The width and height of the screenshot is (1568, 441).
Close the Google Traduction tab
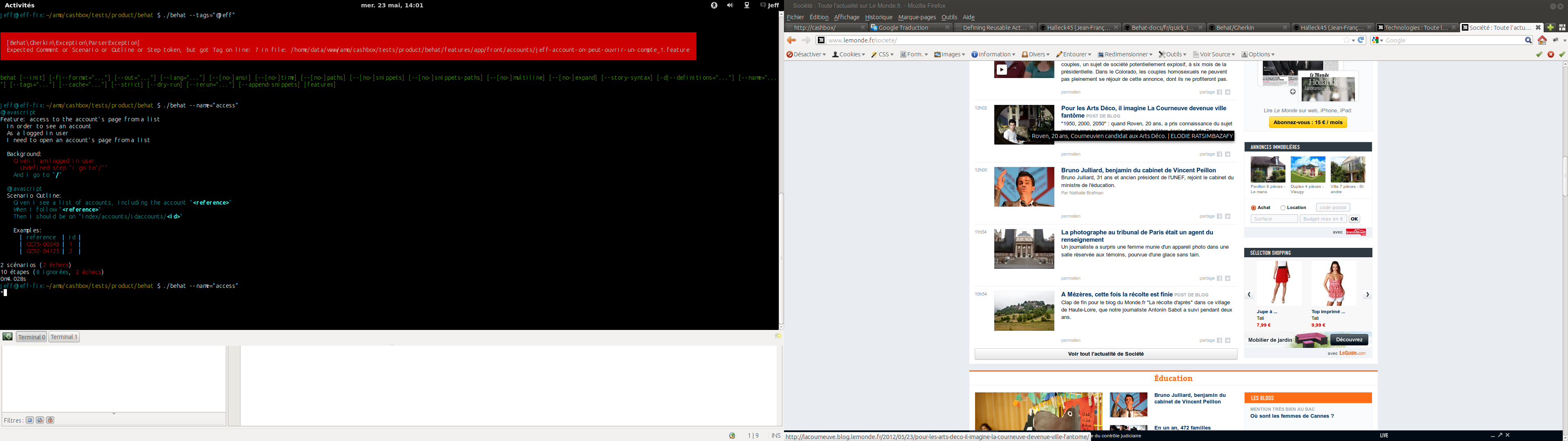click(947, 27)
